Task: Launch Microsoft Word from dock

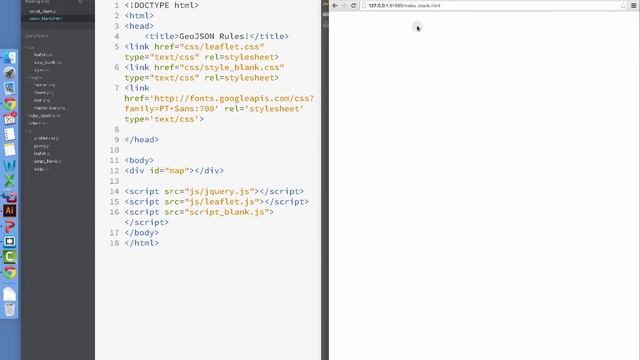Action: pyautogui.click(x=9, y=165)
